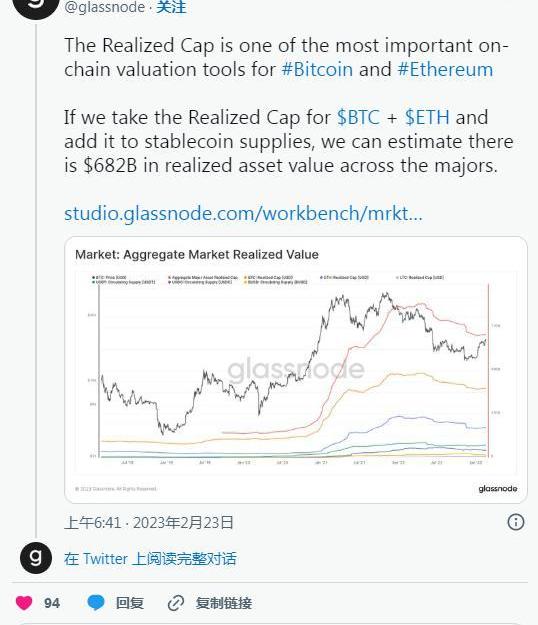This screenshot has width=538, height=625.
Task: Open the #Bitcoin hashtag
Action: coord(317,69)
